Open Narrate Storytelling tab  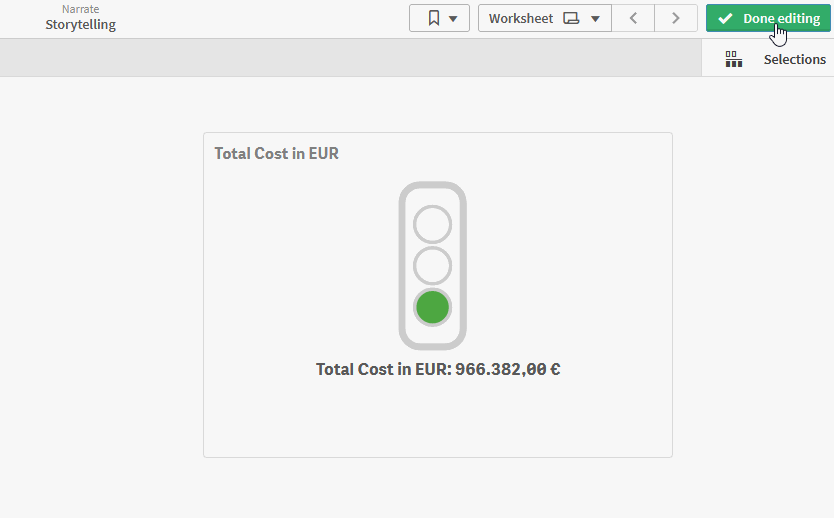tap(80, 18)
